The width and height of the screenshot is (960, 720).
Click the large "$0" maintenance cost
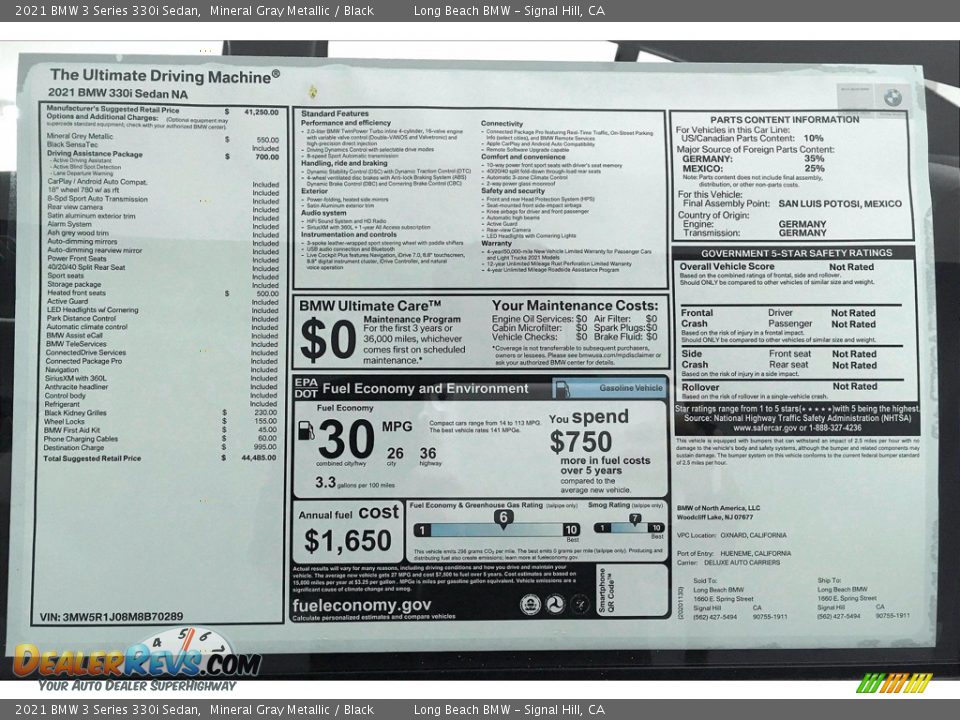[x=328, y=340]
